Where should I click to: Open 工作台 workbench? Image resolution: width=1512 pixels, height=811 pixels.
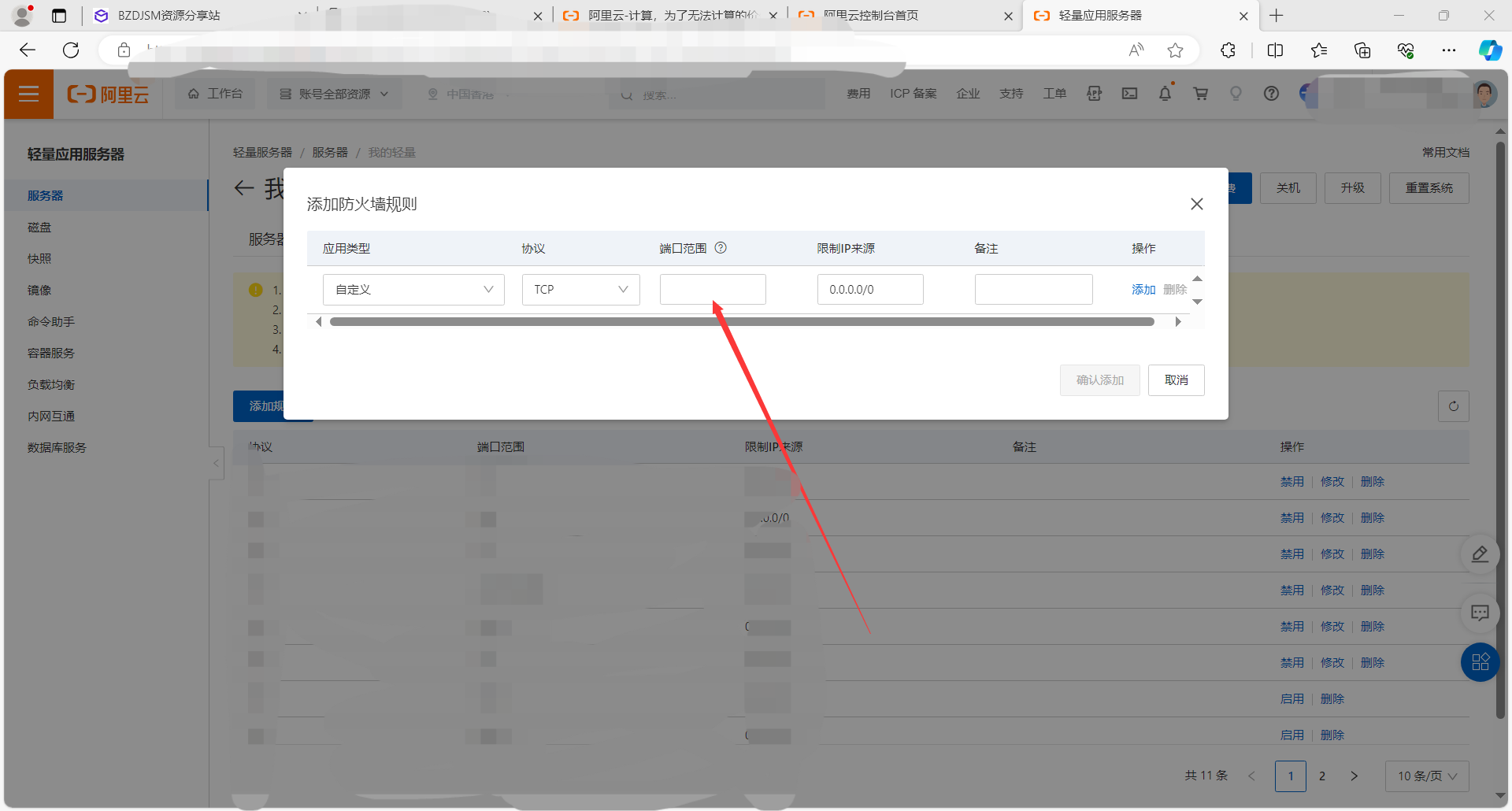click(215, 94)
